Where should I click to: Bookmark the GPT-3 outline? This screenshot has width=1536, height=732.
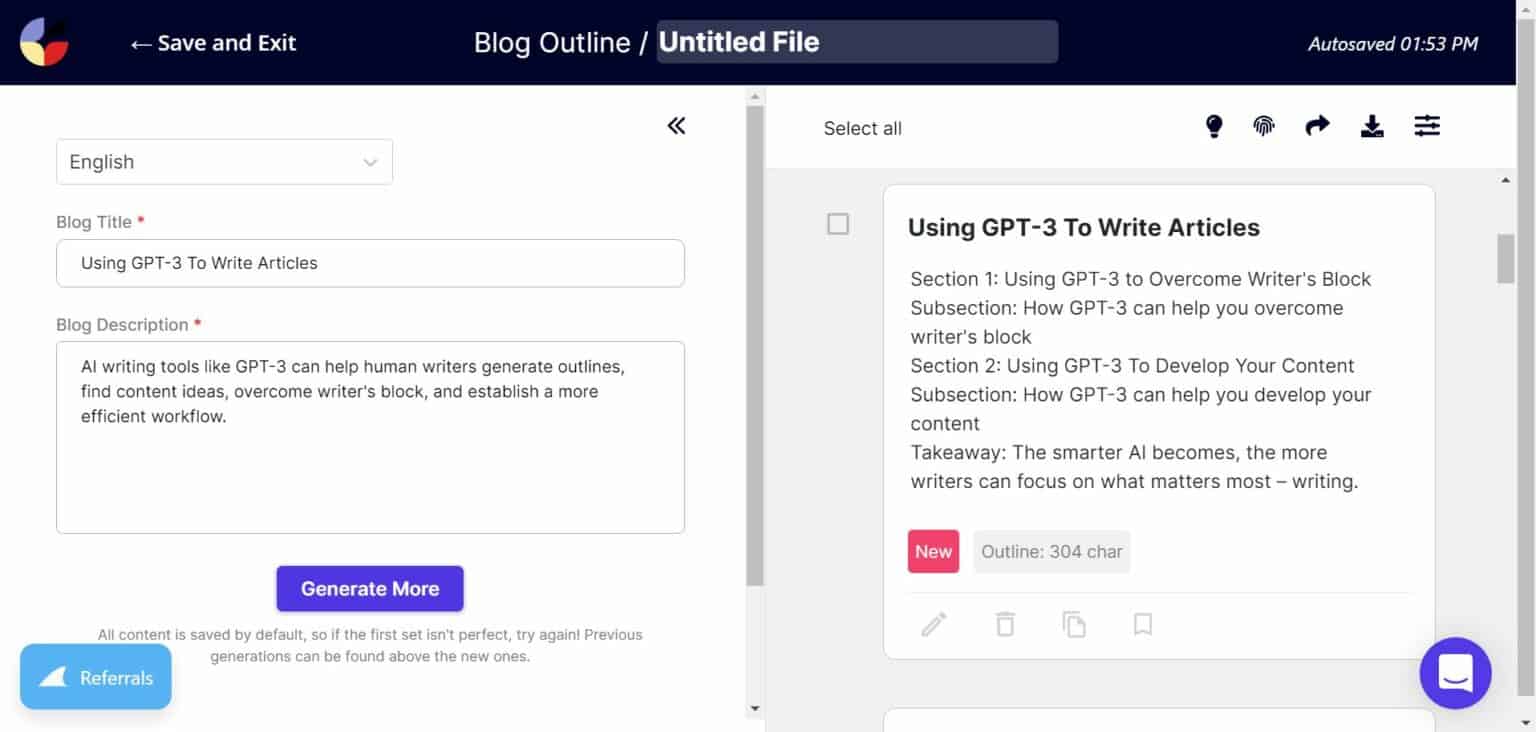tap(1142, 623)
